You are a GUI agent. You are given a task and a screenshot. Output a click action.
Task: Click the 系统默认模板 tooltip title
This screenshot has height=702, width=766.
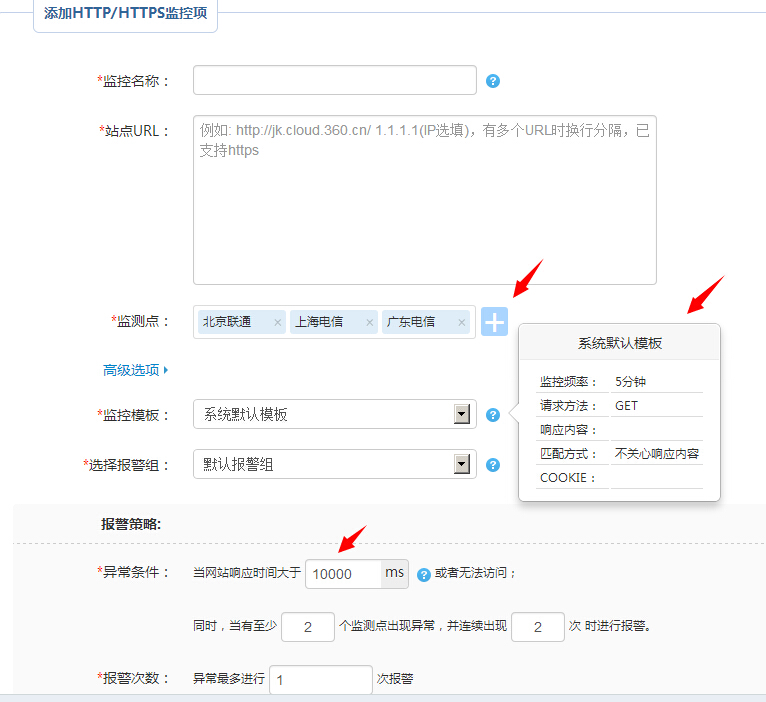tap(619, 343)
